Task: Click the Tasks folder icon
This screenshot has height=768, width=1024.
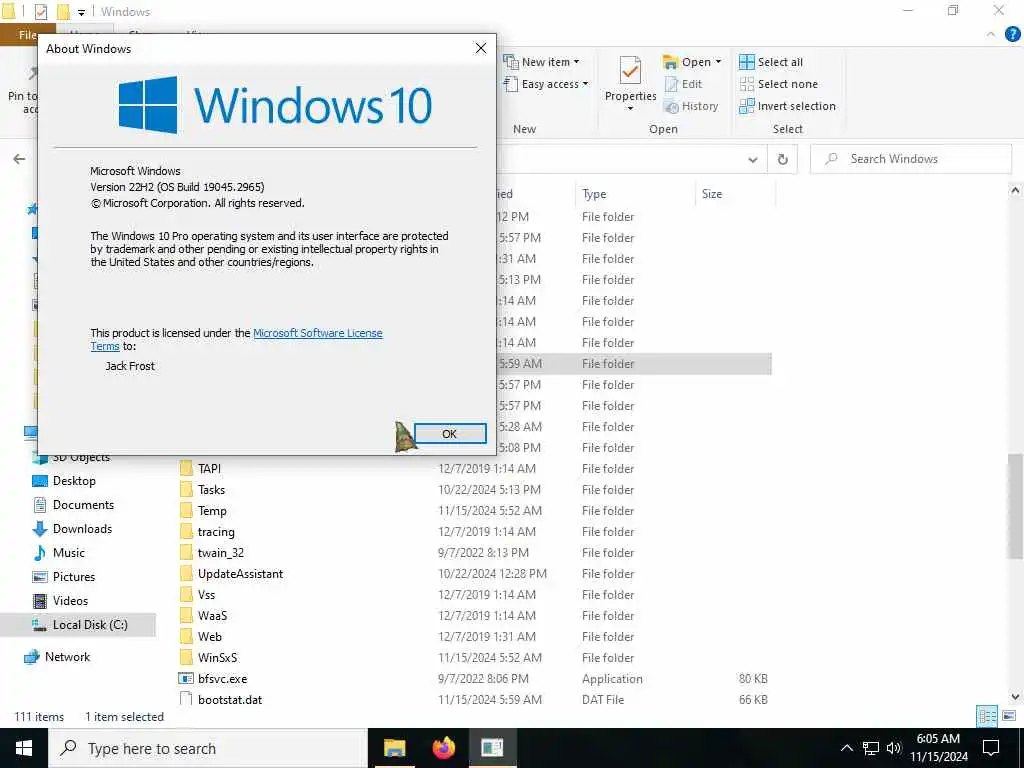Action: (x=186, y=490)
